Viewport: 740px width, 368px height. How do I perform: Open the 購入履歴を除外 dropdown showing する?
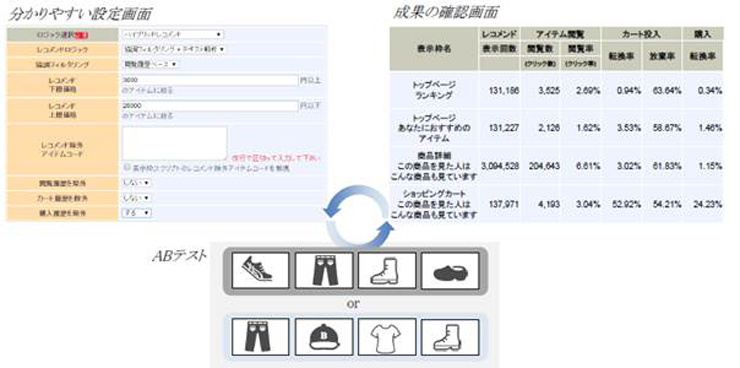(137, 213)
